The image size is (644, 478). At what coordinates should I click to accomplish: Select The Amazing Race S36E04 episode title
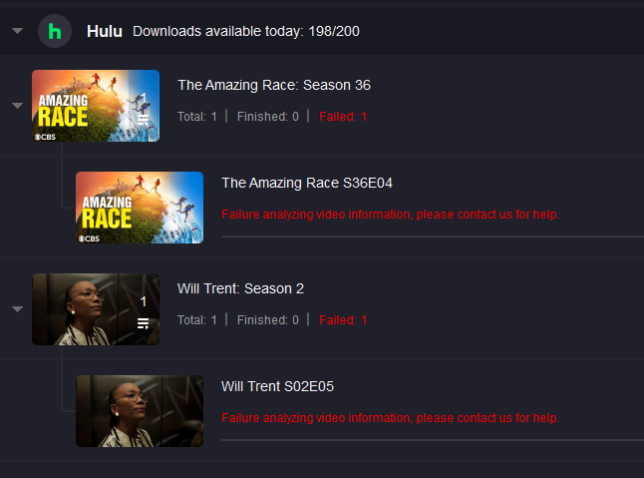[x=307, y=183]
